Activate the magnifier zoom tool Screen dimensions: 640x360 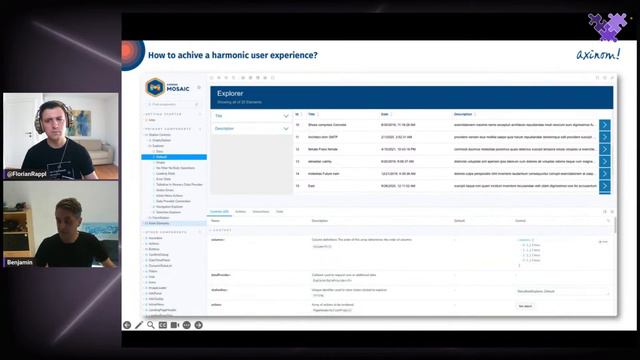click(151, 325)
